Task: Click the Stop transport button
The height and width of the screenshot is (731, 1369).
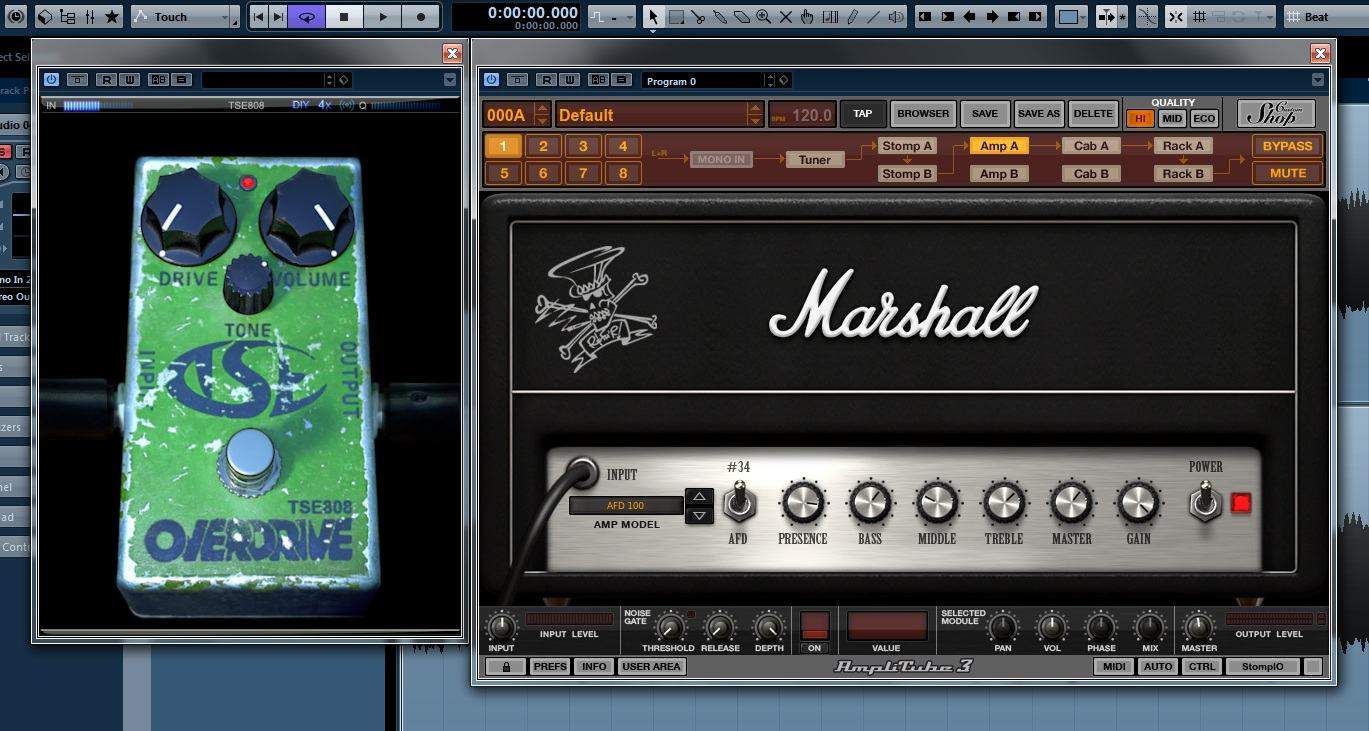Action: [x=344, y=16]
